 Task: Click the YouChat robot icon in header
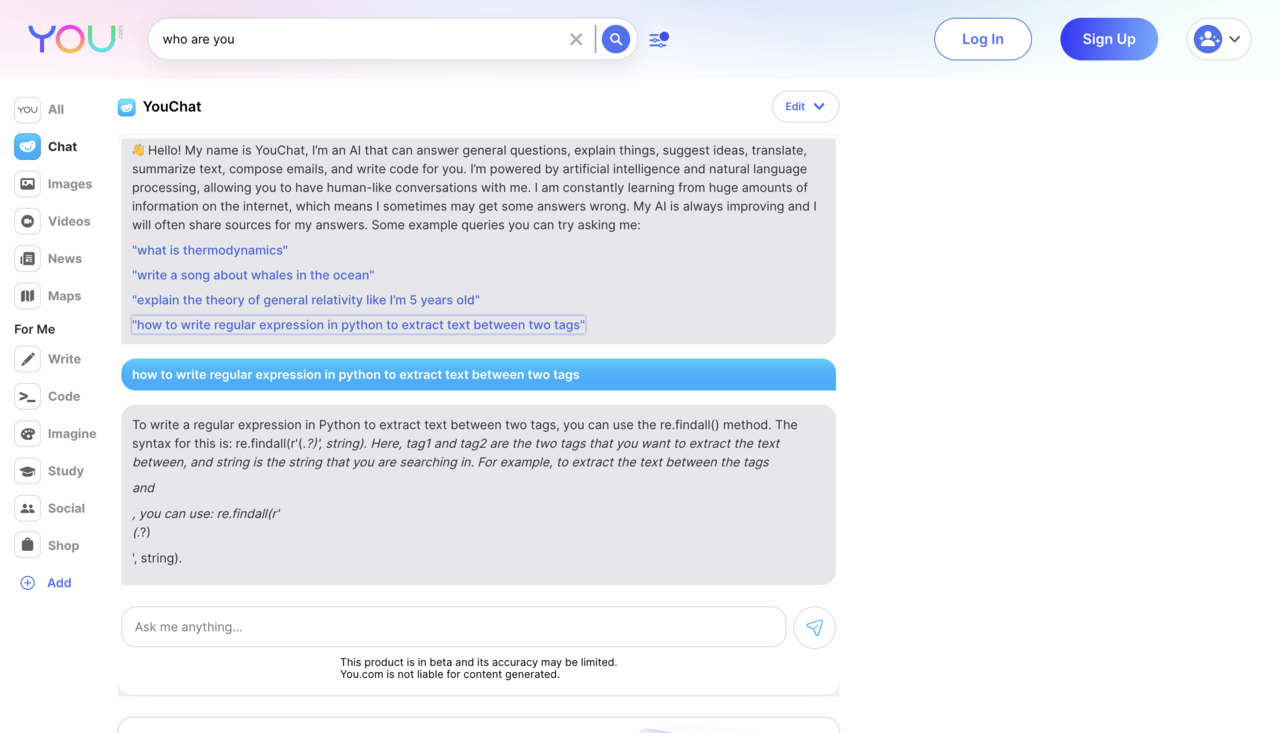127,107
